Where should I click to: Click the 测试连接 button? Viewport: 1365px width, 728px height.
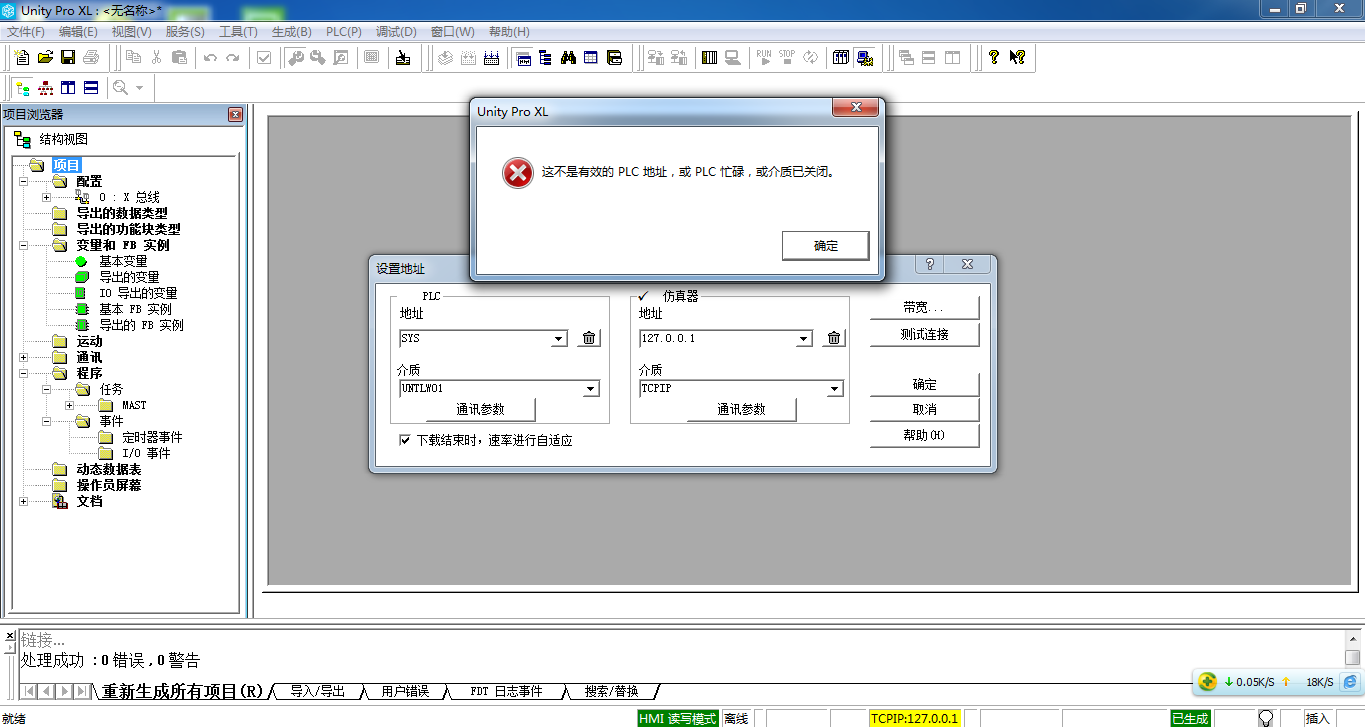coord(924,335)
